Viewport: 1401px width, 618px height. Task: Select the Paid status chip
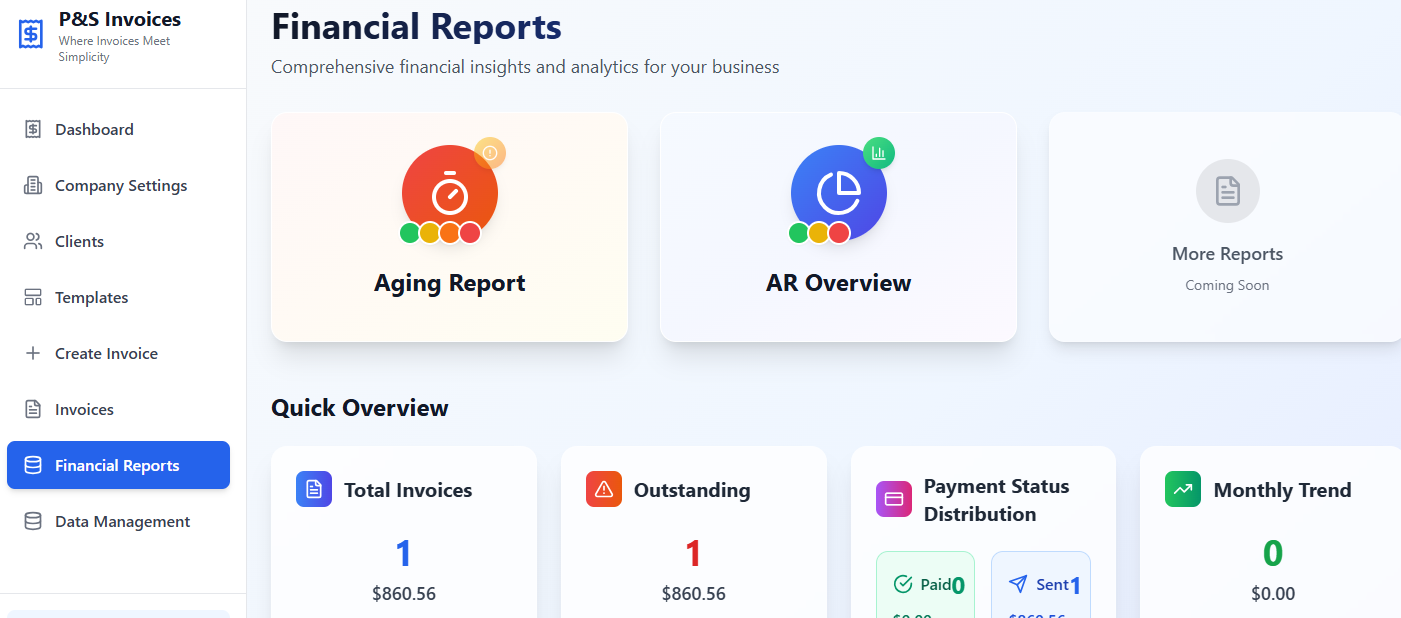tap(925, 584)
